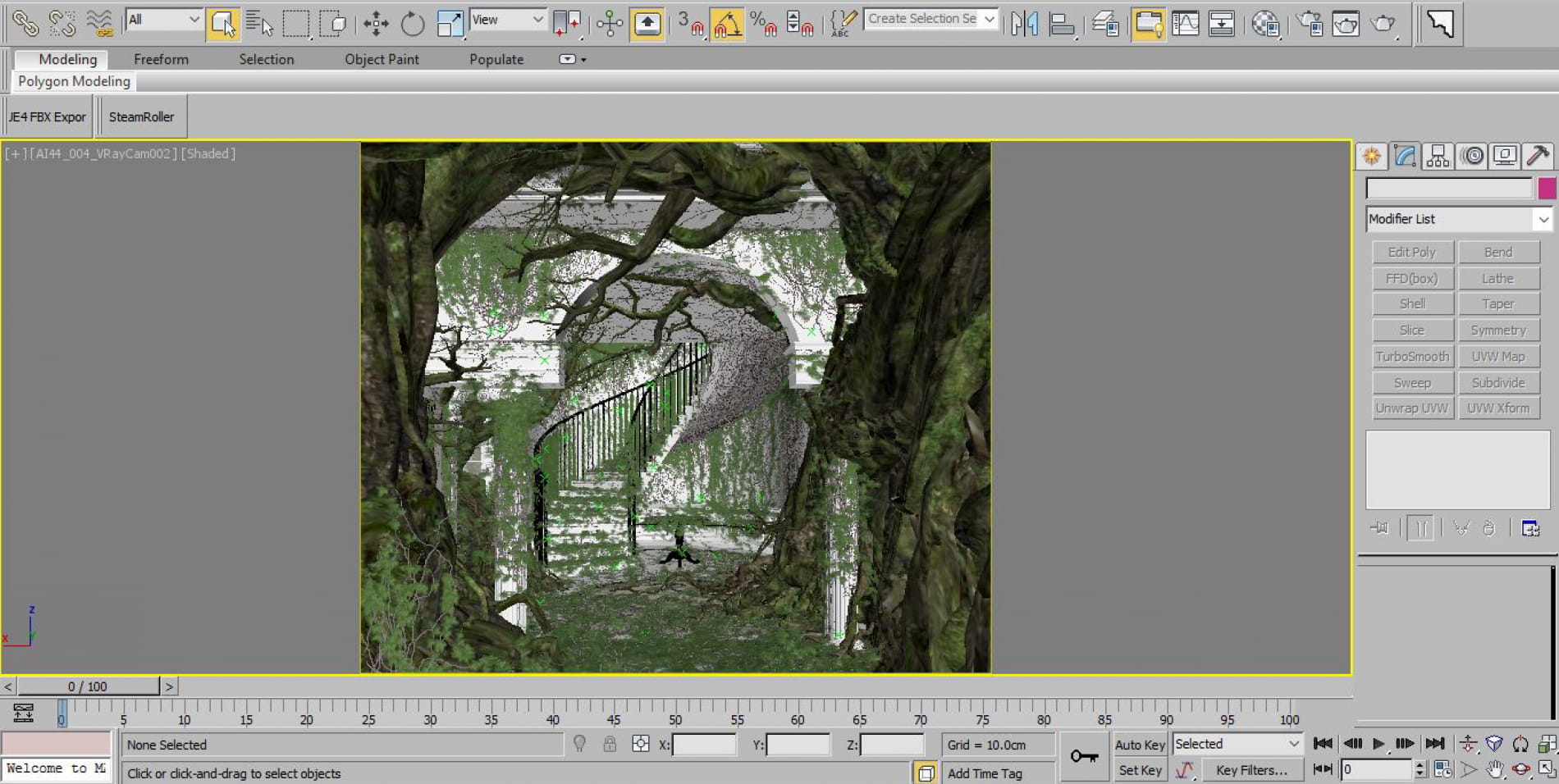Click the Set Key button
Viewport: 1559px width, 784px height.
tap(1140, 770)
